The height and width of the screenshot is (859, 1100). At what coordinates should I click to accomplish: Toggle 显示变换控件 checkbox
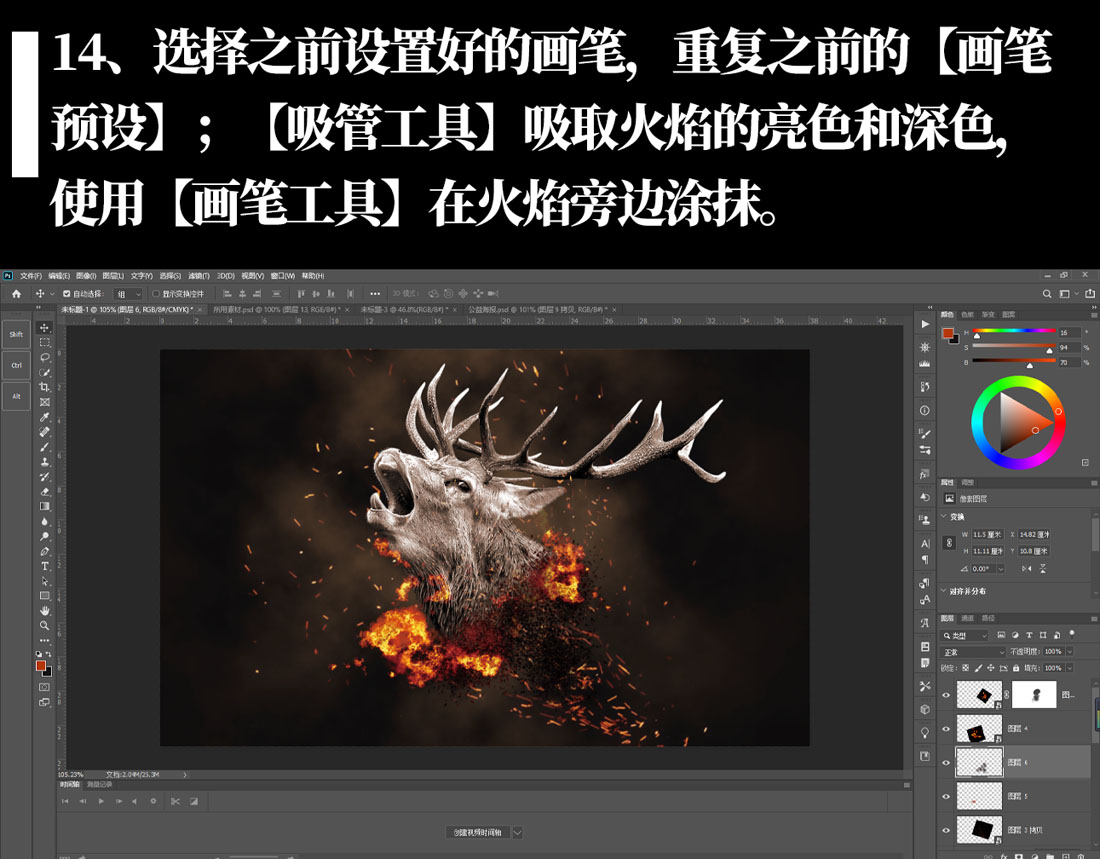[156, 293]
